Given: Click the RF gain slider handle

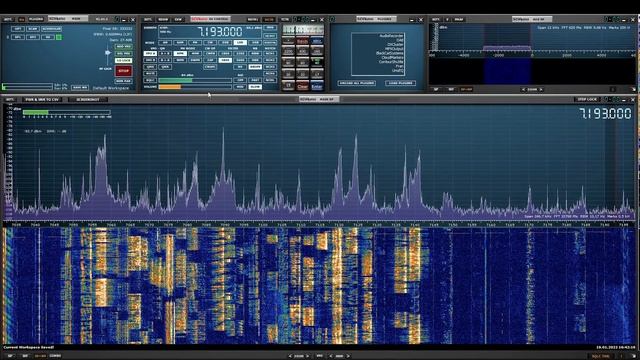Looking at the screenshot, I should (x=108, y=53).
